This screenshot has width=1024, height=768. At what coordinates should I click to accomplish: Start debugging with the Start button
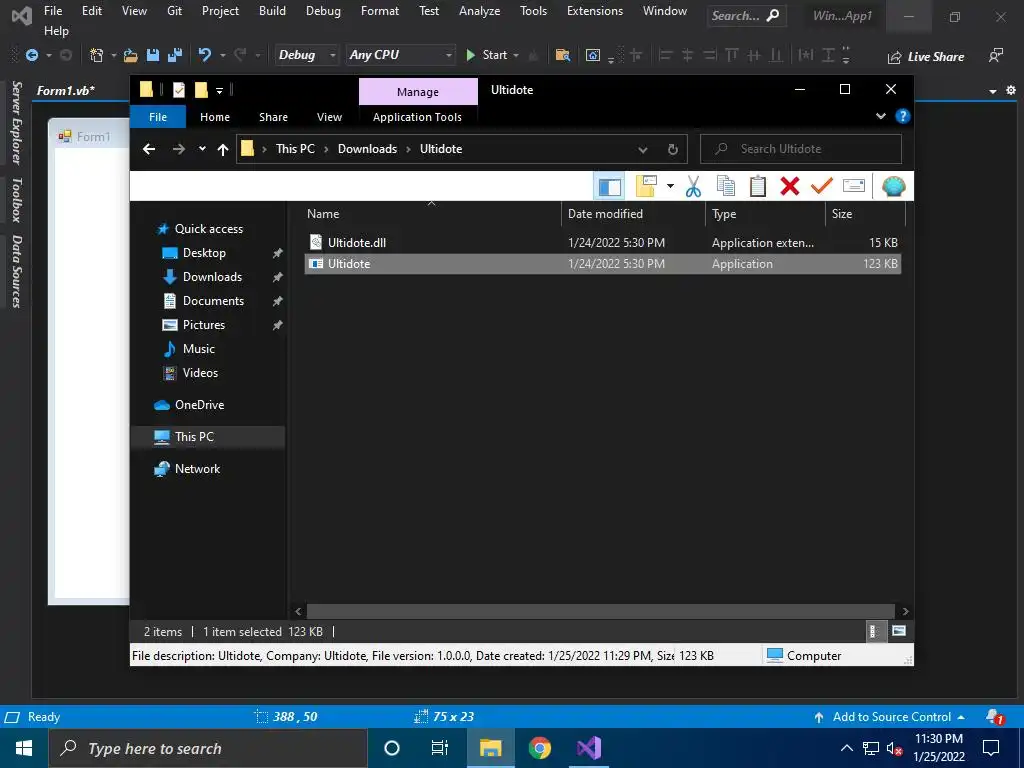(487, 55)
